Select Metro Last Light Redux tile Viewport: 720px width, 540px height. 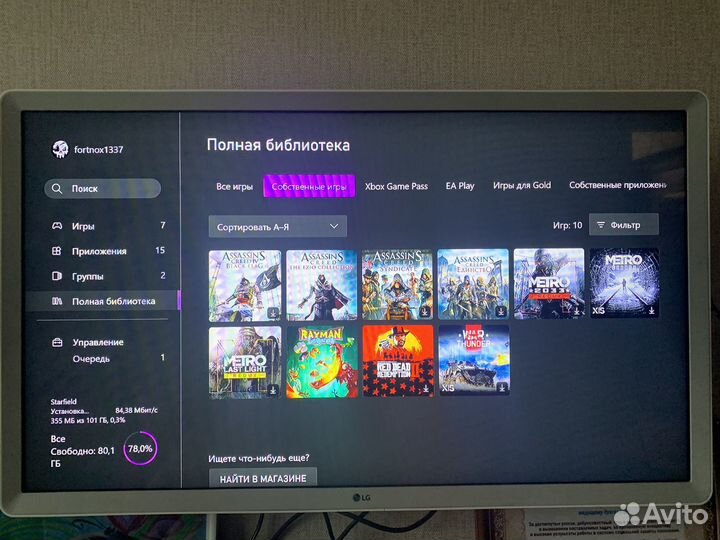point(245,362)
